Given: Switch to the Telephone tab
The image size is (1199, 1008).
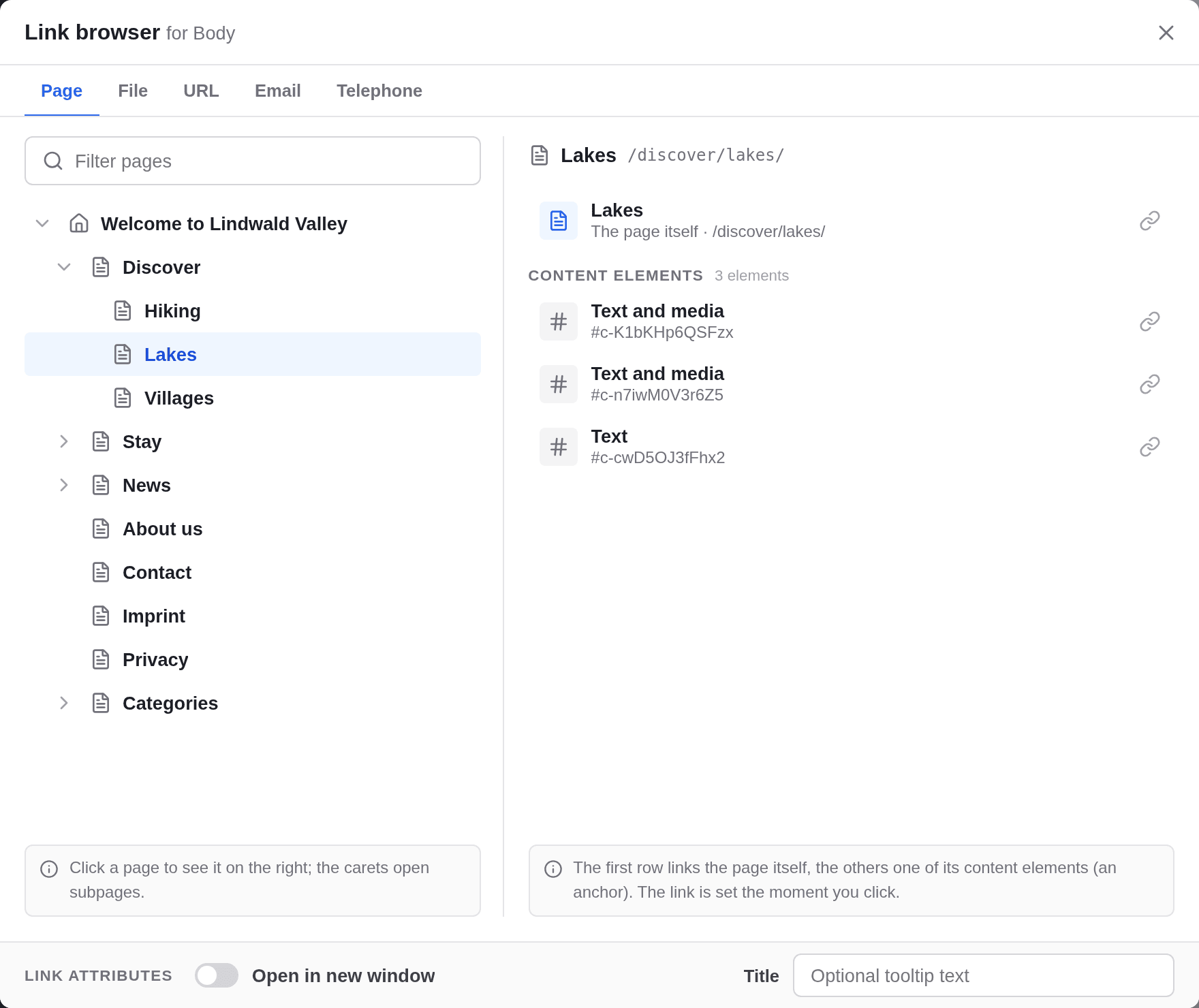Looking at the screenshot, I should (379, 91).
